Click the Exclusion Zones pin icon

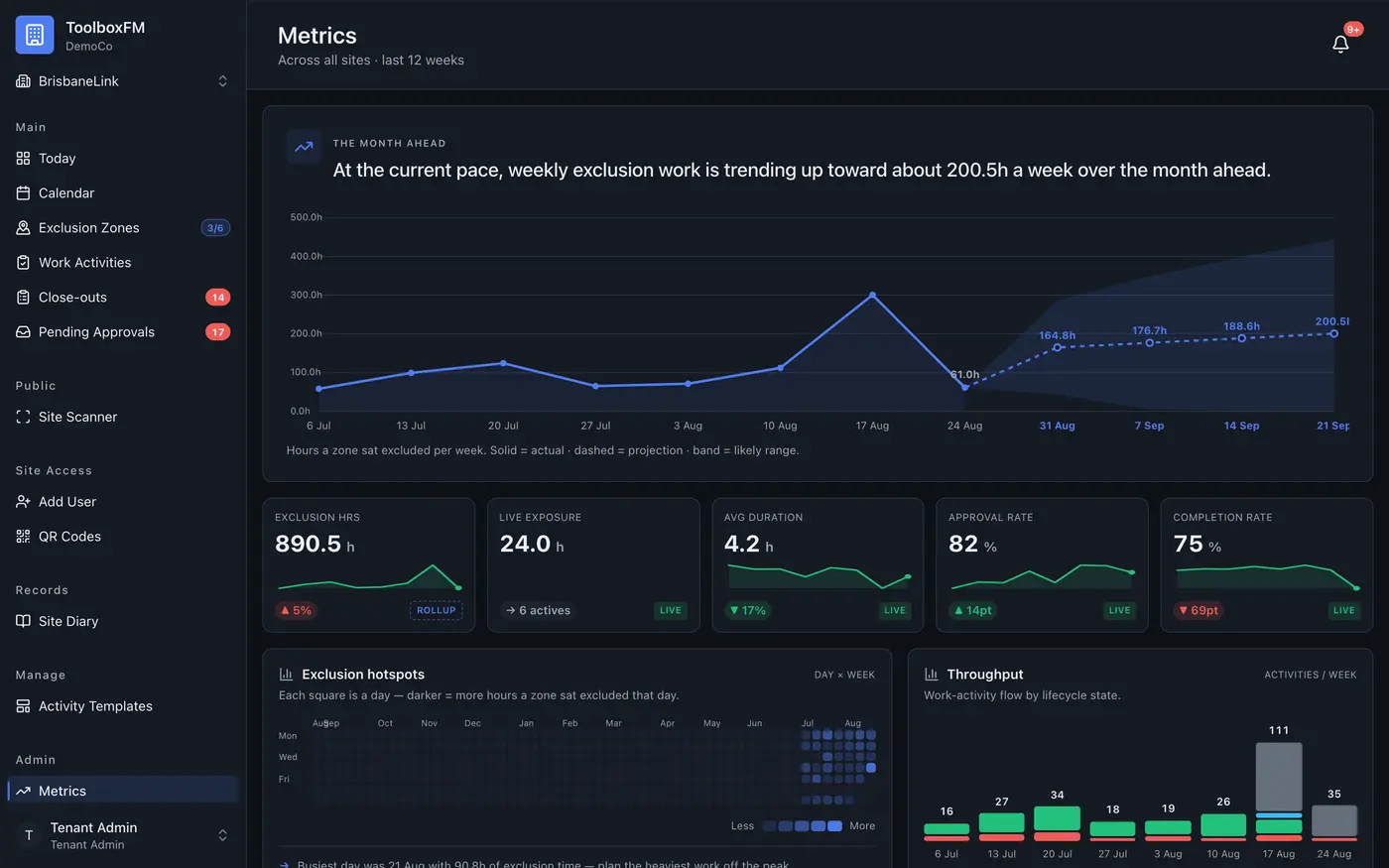(x=24, y=228)
